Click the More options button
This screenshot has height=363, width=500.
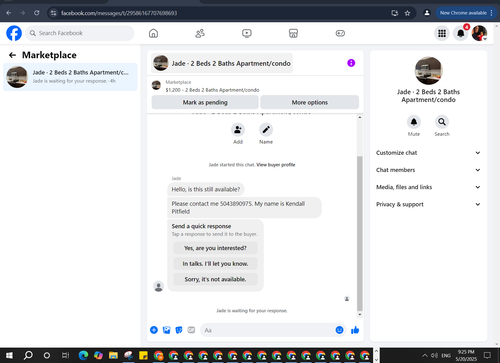click(x=310, y=102)
